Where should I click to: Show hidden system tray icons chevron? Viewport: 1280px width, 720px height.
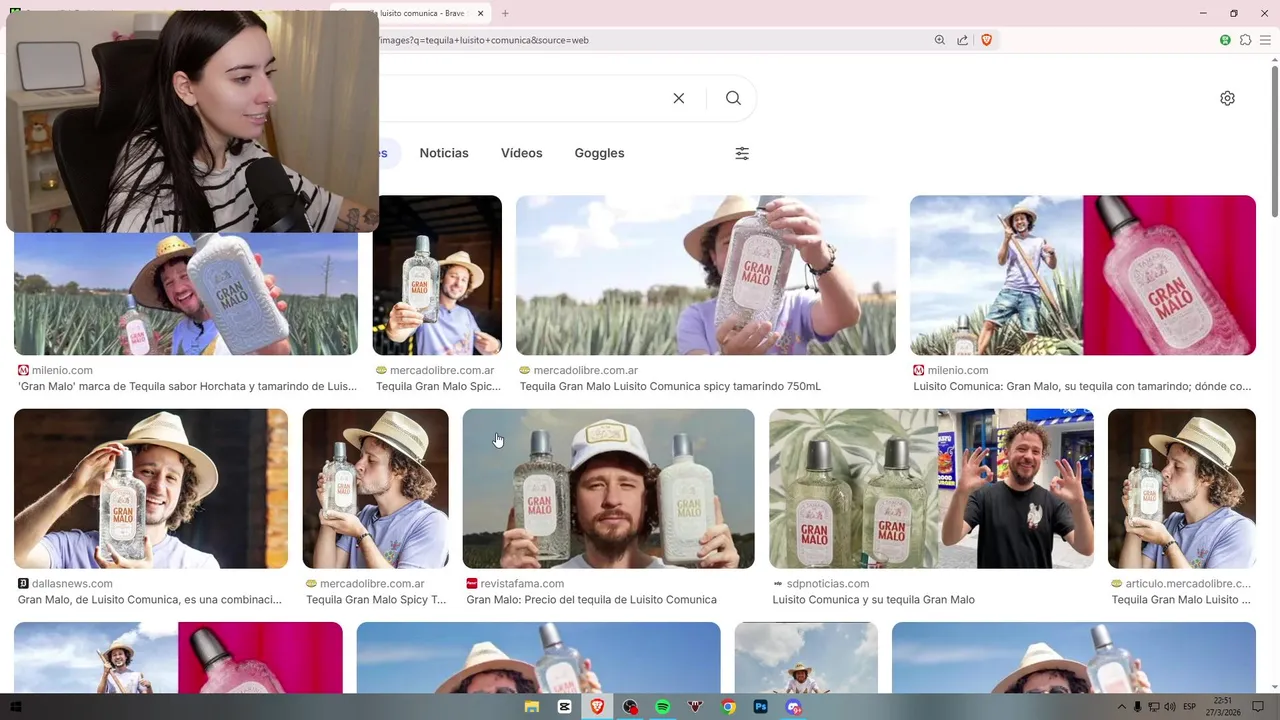tap(1121, 707)
